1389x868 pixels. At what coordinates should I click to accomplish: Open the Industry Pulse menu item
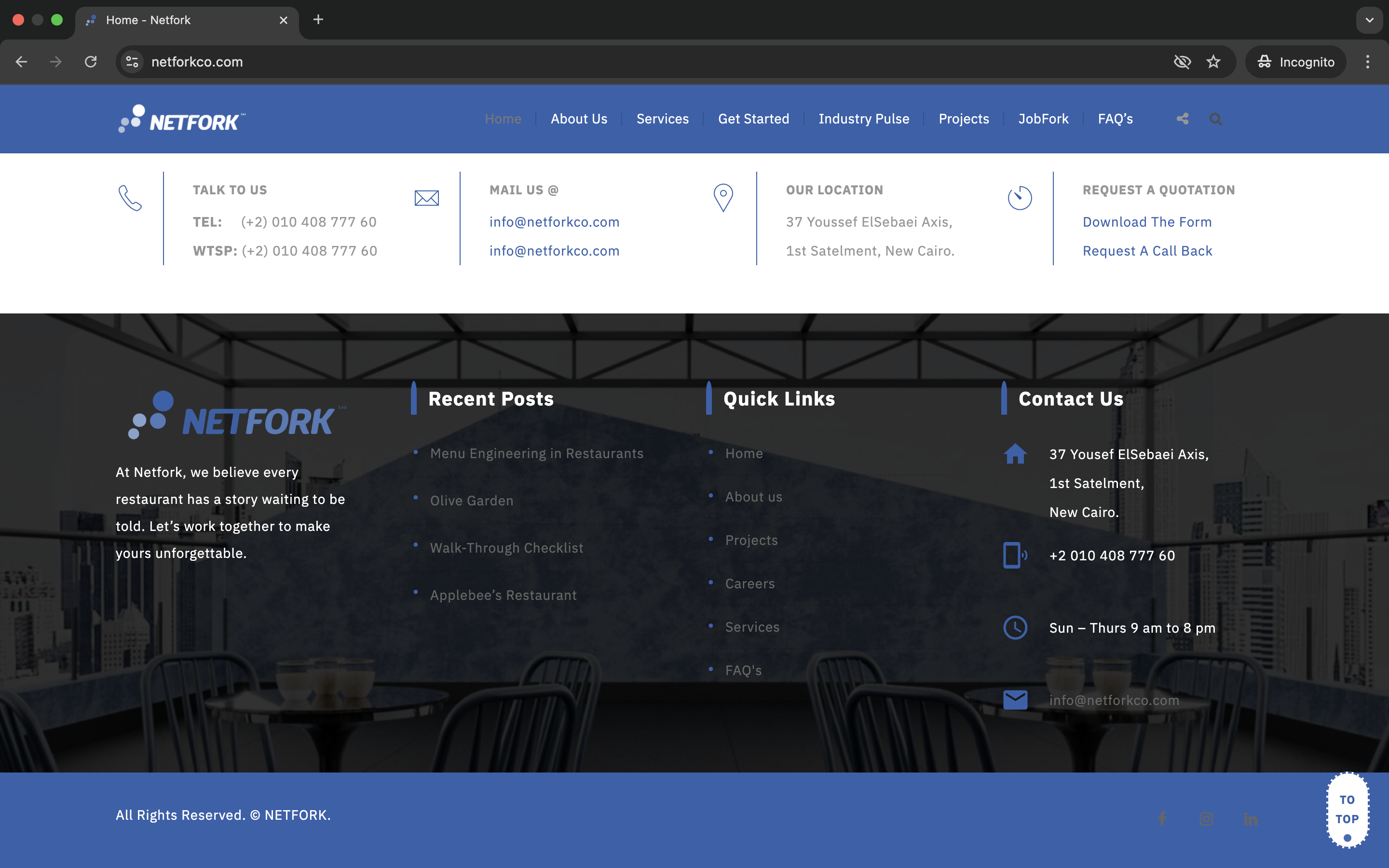(864, 119)
